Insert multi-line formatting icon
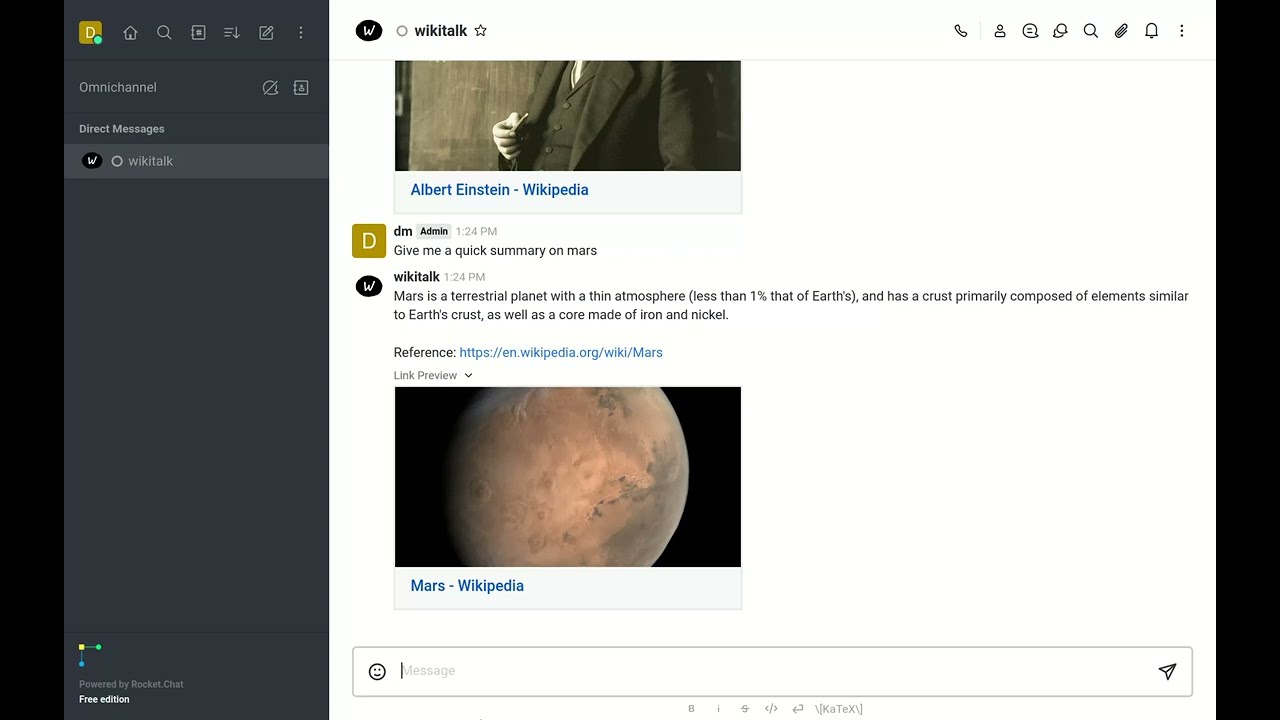The image size is (1280, 720). (x=798, y=709)
